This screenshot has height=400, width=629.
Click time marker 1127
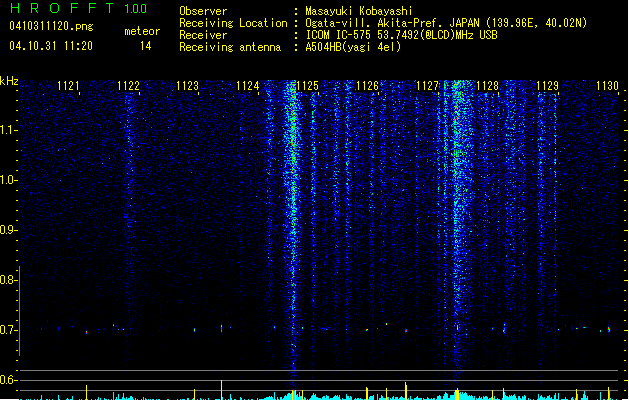(427, 86)
